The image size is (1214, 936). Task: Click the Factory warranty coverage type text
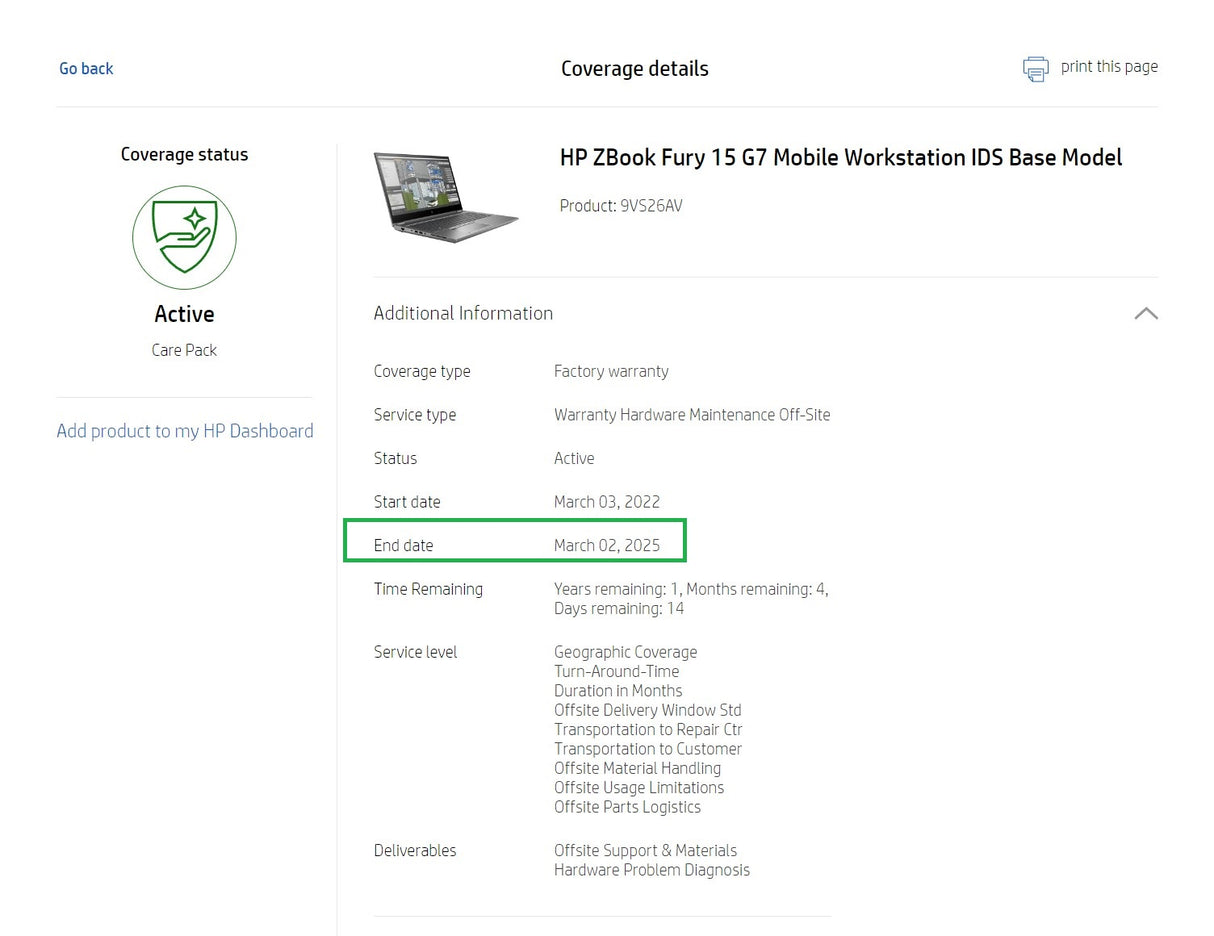coord(611,371)
